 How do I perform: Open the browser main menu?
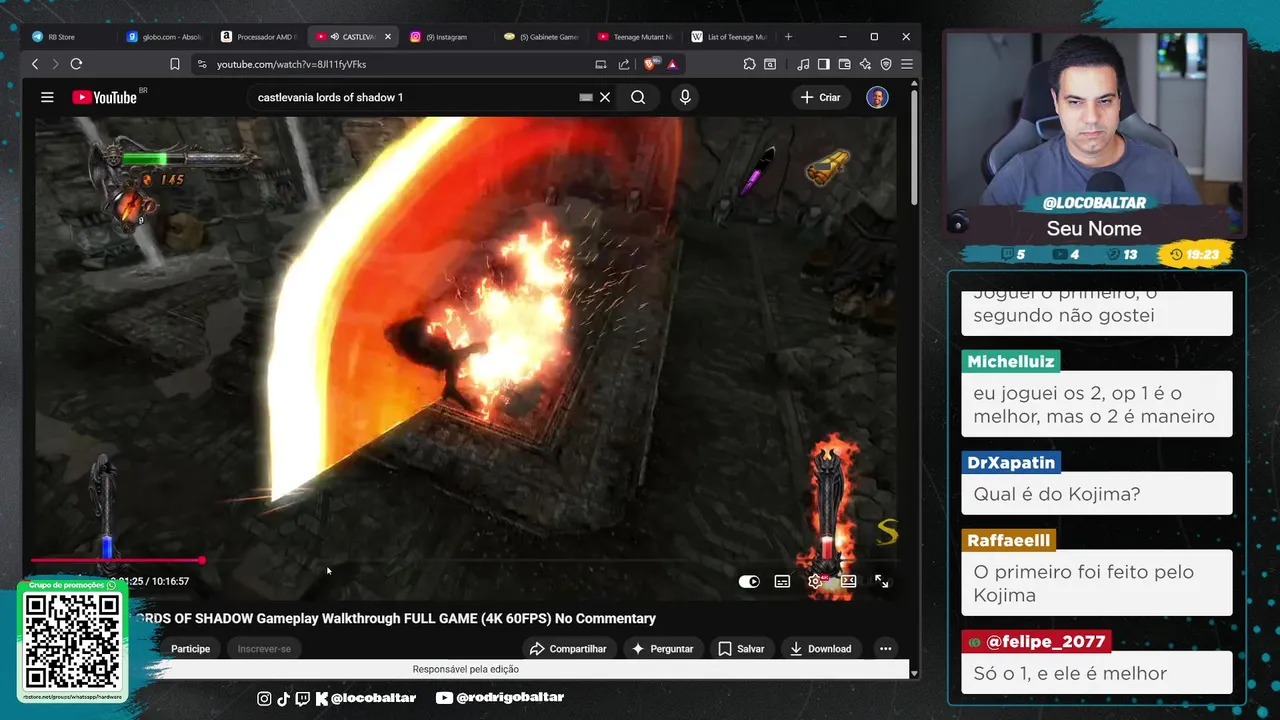(907, 64)
